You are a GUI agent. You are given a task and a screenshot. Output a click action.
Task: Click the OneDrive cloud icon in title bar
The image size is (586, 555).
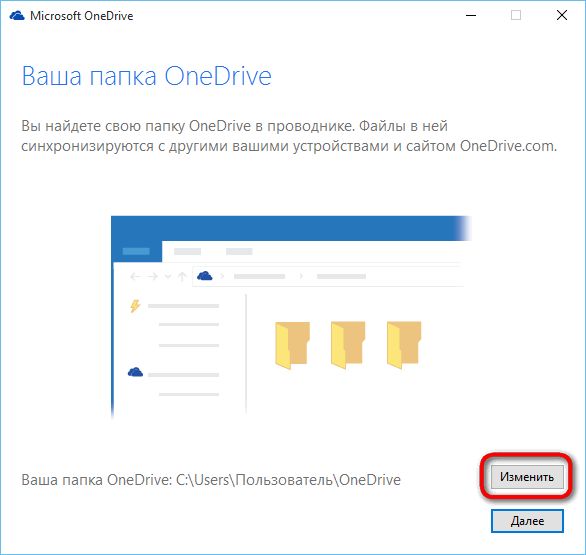click(x=17, y=16)
